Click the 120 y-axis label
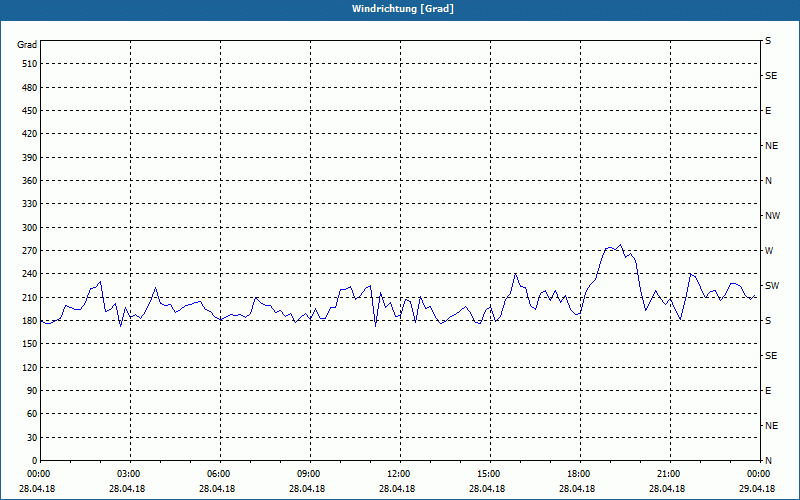The image size is (800, 500). tap(30, 367)
